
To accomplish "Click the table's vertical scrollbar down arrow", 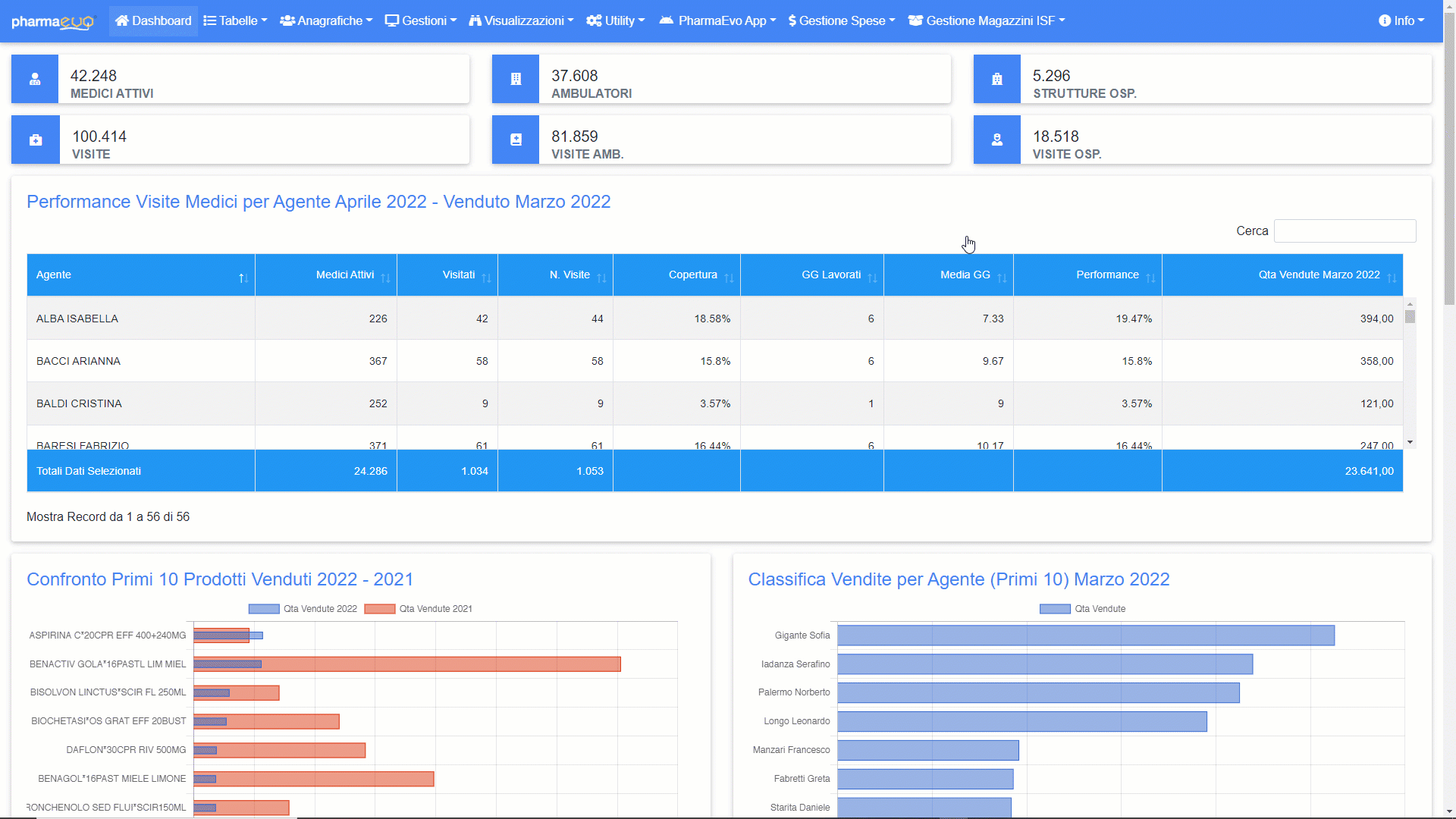I will [x=1410, y=442].
